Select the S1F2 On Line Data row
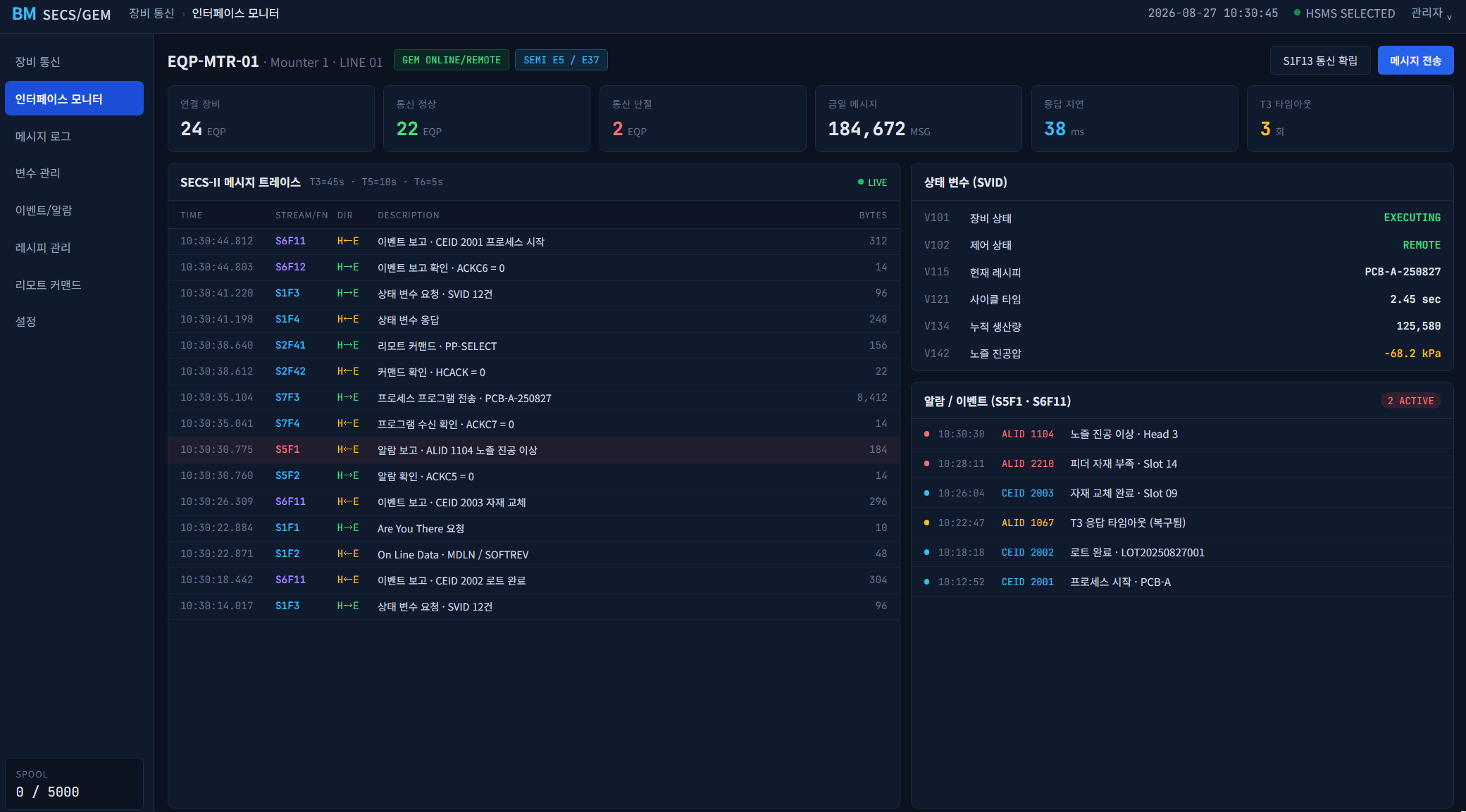The height and width of the screenshot is (812, 1466). [x=534, y=554]
